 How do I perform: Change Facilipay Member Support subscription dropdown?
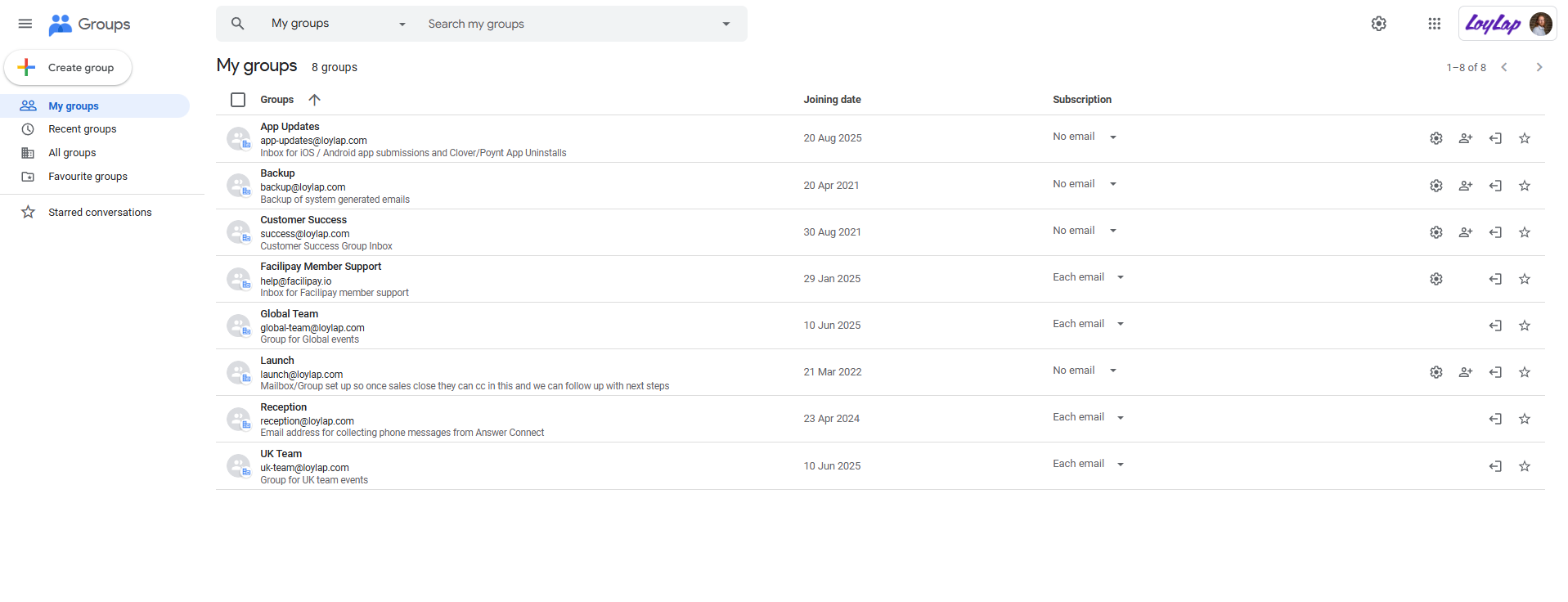[x=1088, y=277]
